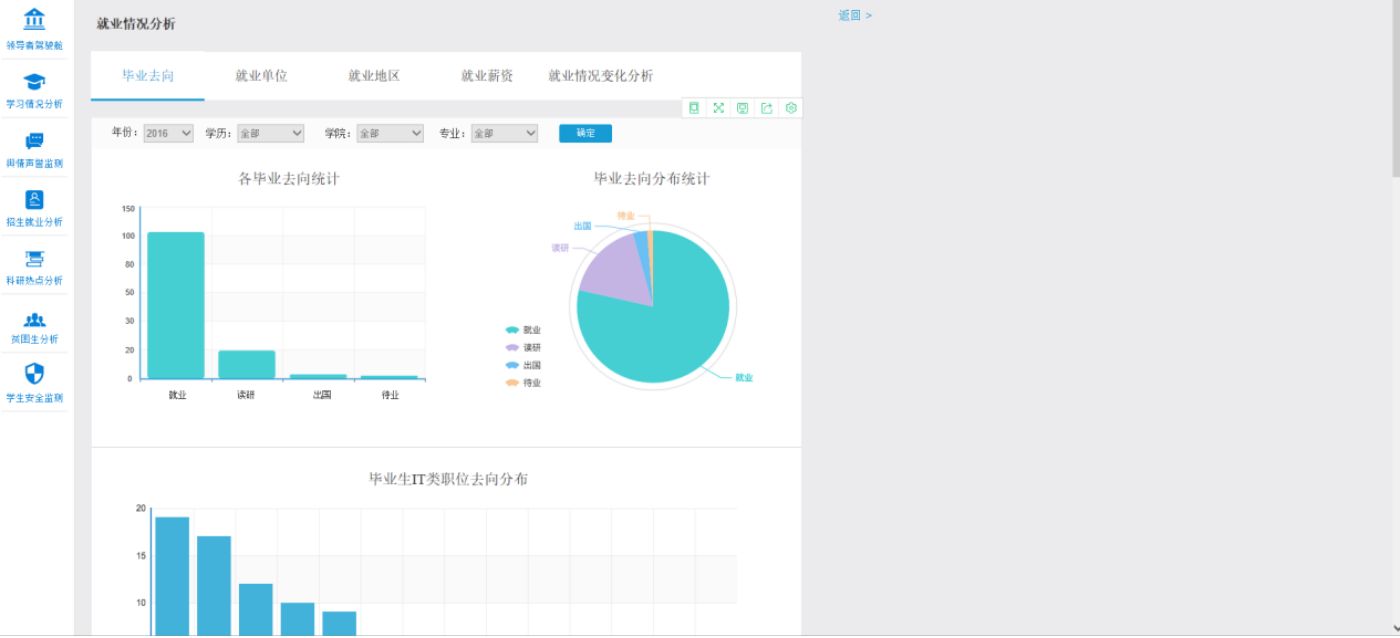Viewport: 1400px width, 638px height.
Task: Click the 待业 axis label under bar chart
Action: [390, 395]
